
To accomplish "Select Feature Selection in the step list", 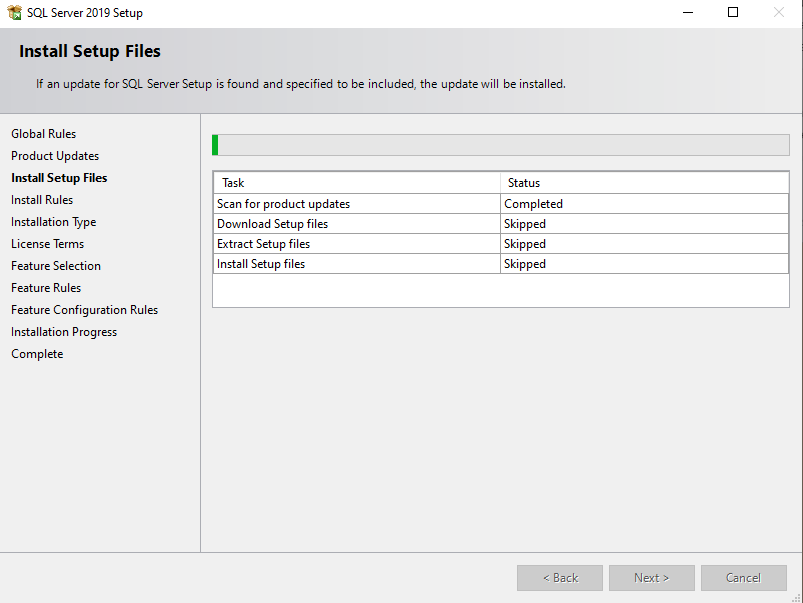I will click(x=56, y=266).
